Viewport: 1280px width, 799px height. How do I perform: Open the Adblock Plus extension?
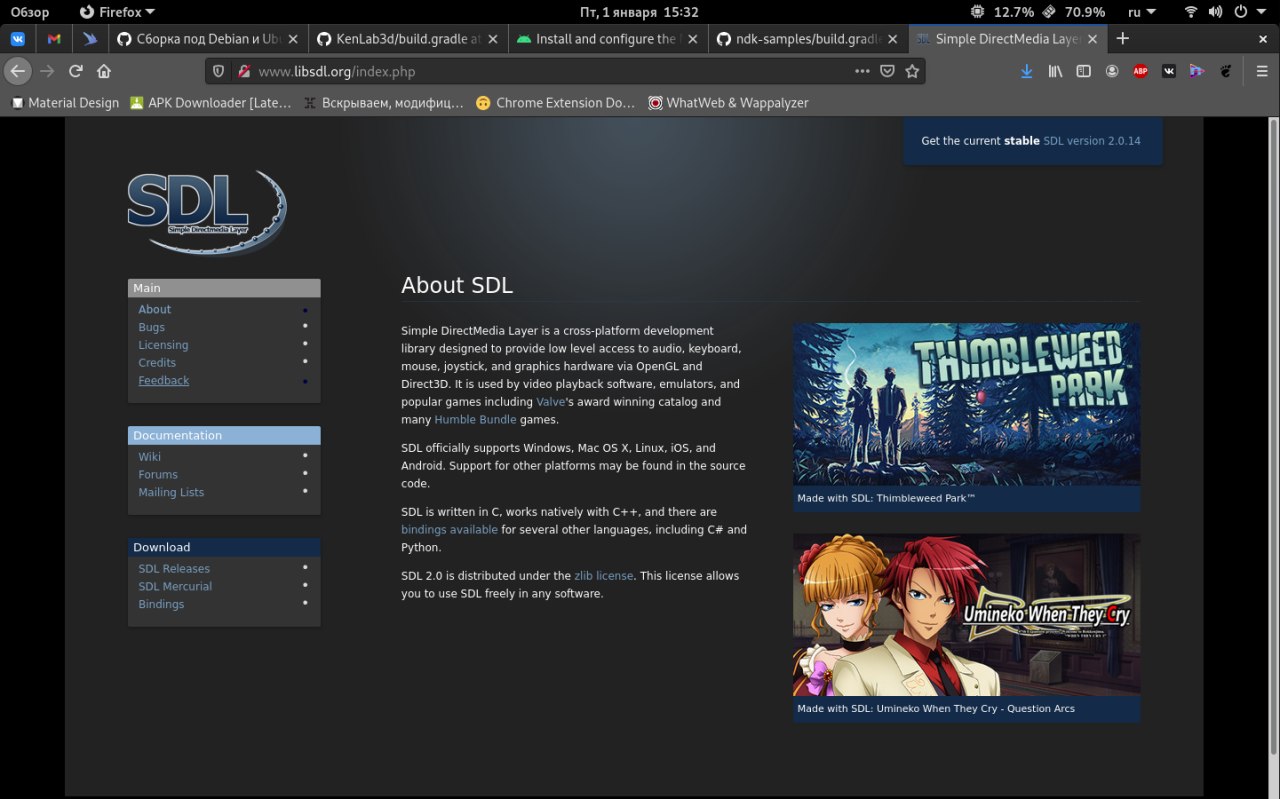pyautogui.click(x=1140, y=71)
